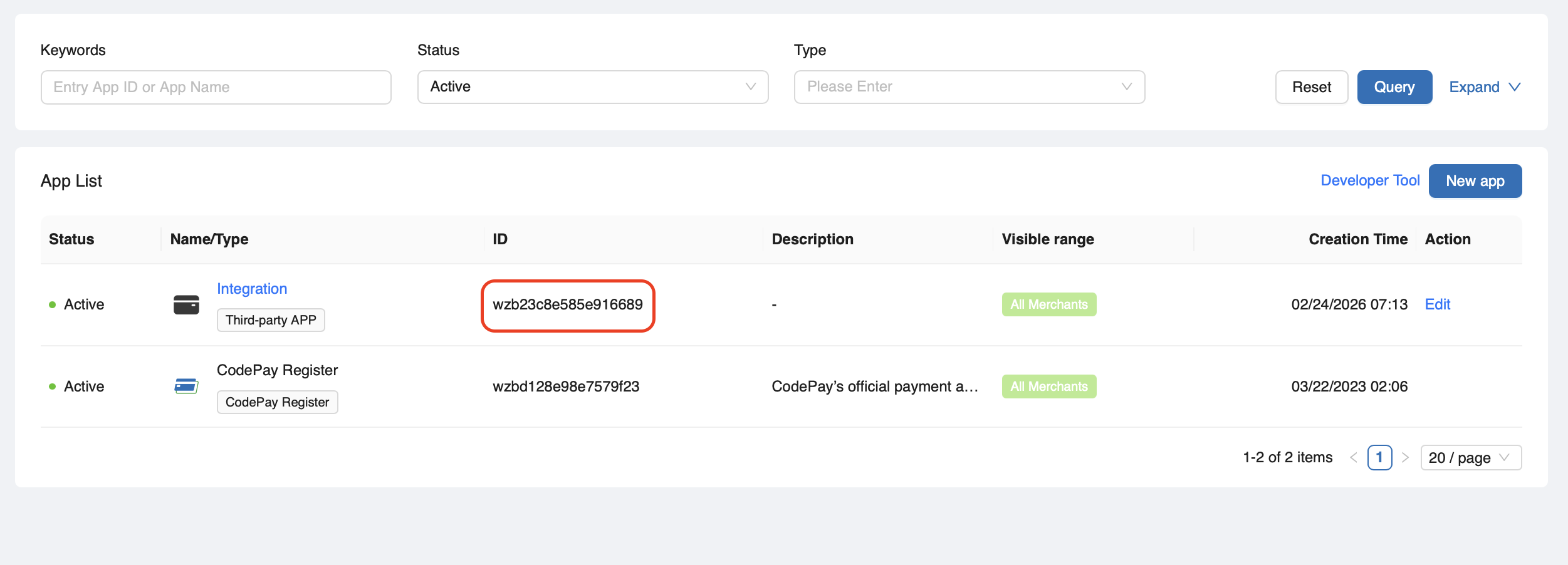
Task: Go to next page arrow
Action: point(1405,458)
